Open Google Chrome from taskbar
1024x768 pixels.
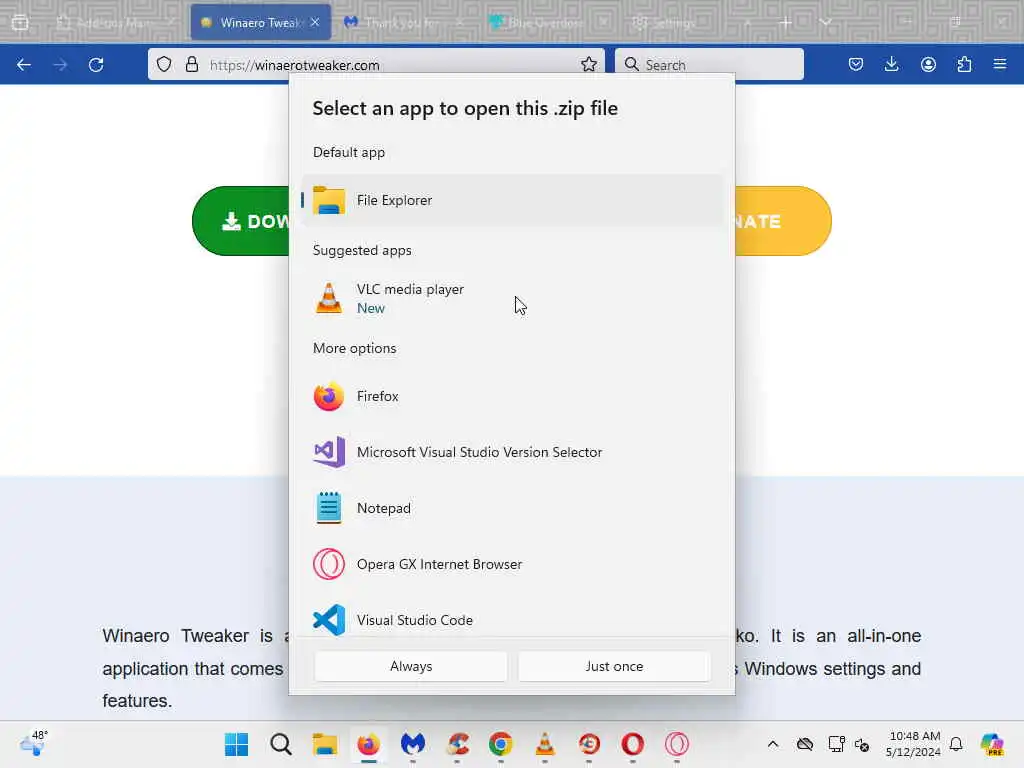501,744
